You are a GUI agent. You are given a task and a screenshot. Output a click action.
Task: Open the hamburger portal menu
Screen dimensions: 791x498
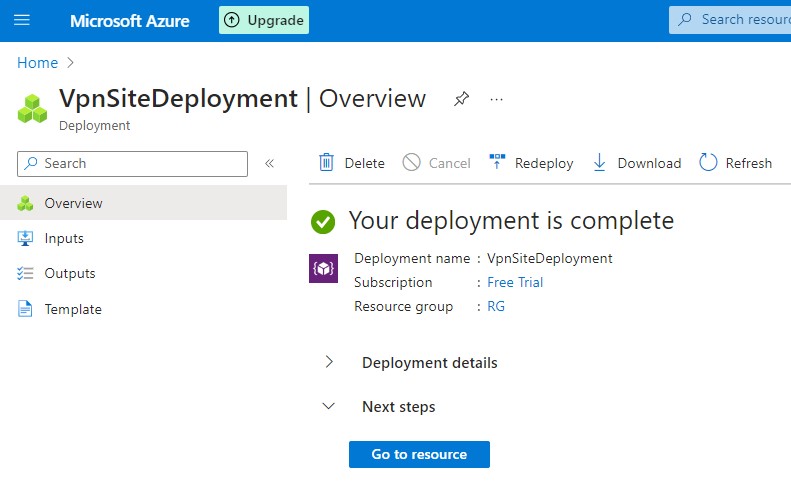coord(22,20)
